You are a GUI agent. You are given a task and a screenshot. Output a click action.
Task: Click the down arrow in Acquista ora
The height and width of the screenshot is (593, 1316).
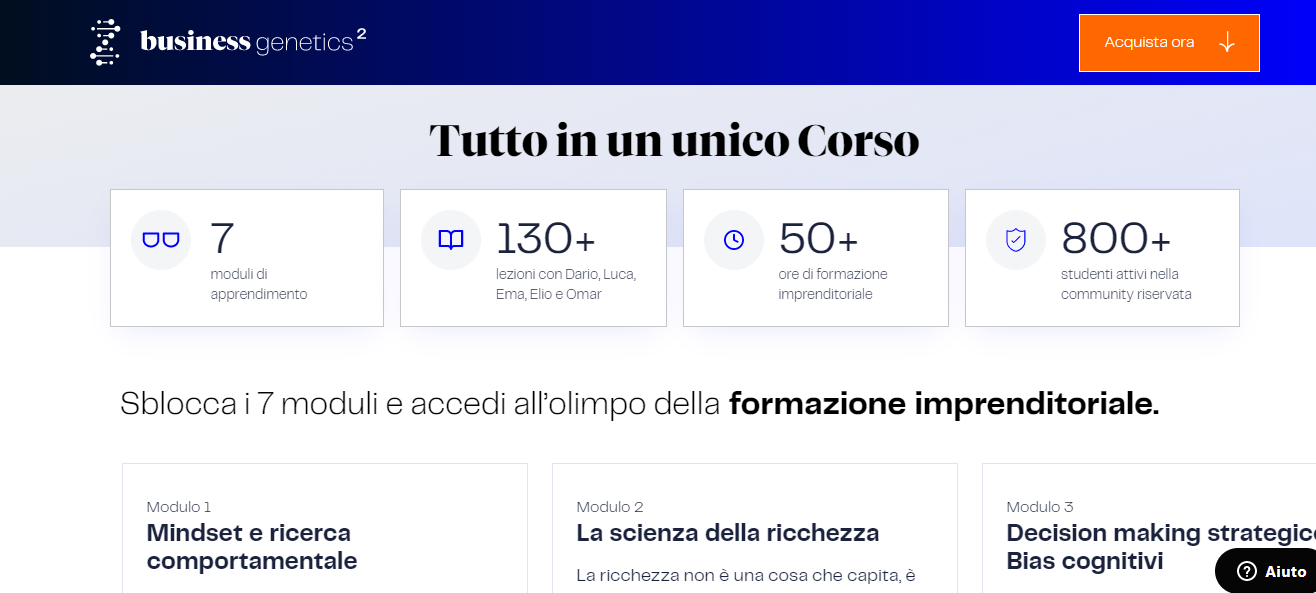(x=1227, y=43)
